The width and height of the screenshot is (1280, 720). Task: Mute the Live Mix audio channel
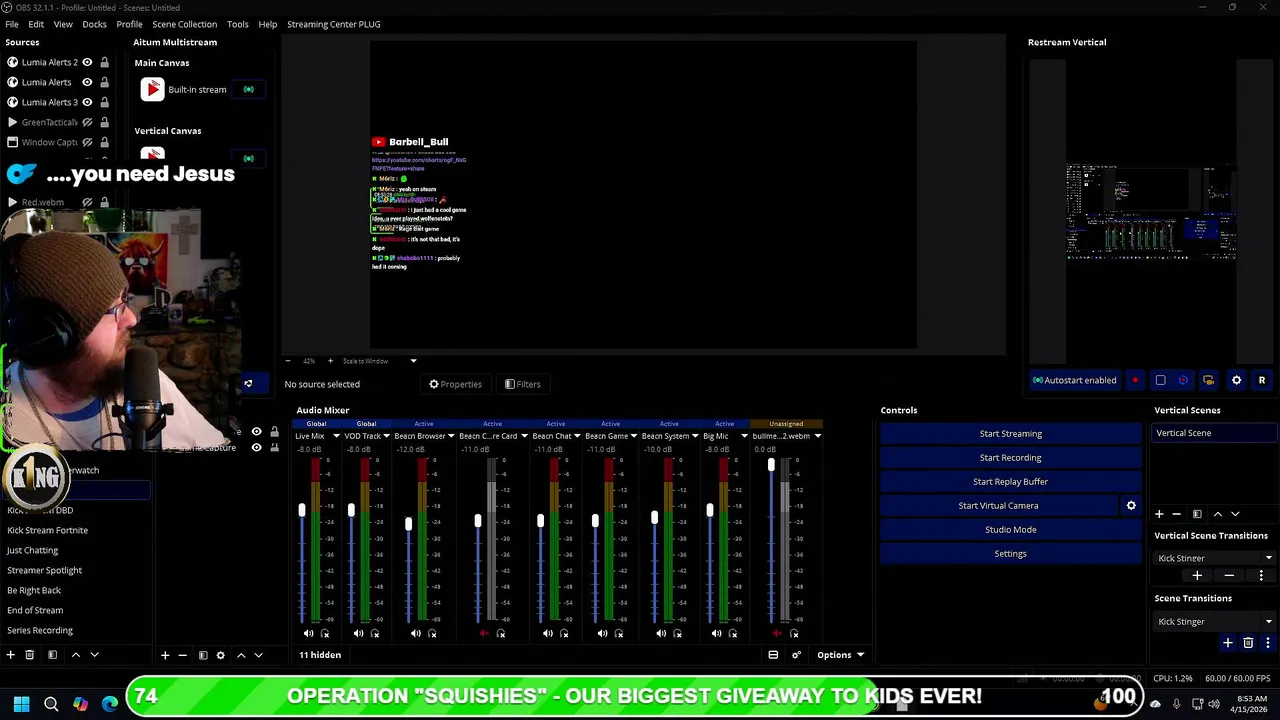[x=308, y=633]
